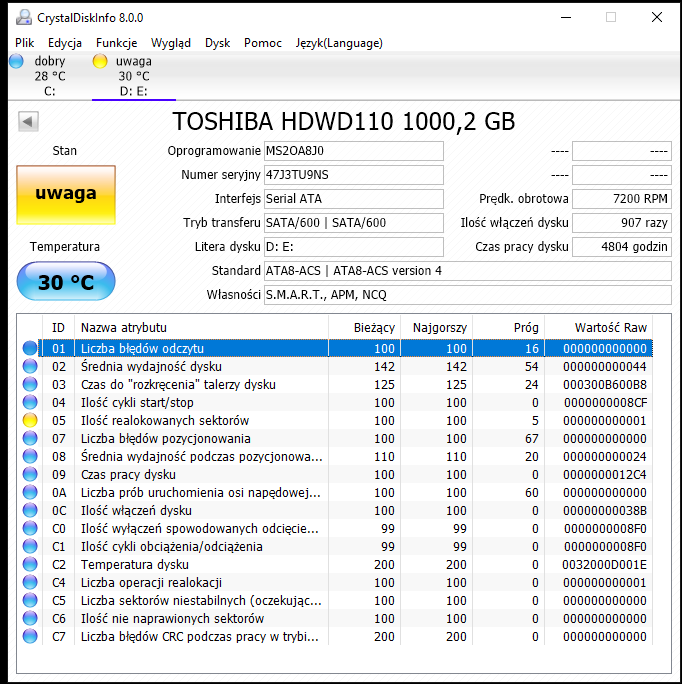Click status icon of attribute C6 row
Screen dimensions: 682x684
tap(30, 618)
